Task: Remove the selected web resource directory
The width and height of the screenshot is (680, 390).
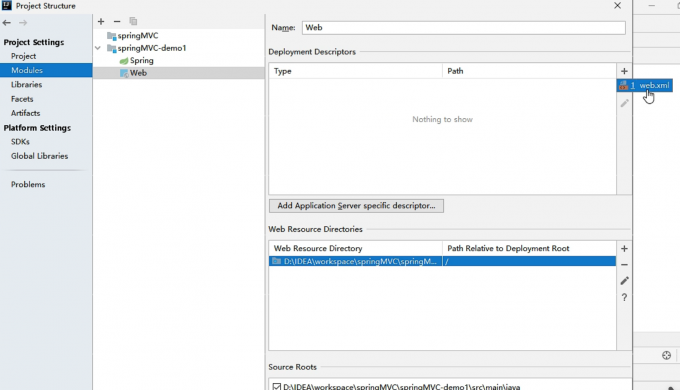Action: coord(624,265)
